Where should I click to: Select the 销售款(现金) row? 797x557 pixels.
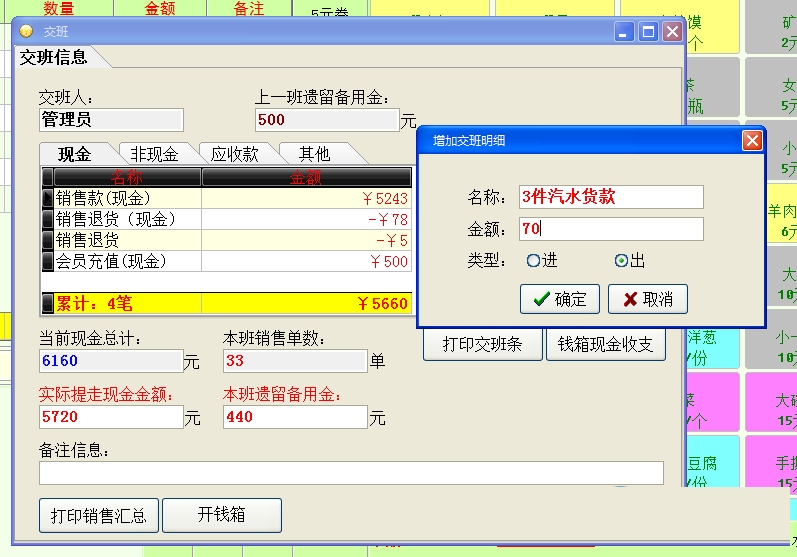tap(227, 198)
